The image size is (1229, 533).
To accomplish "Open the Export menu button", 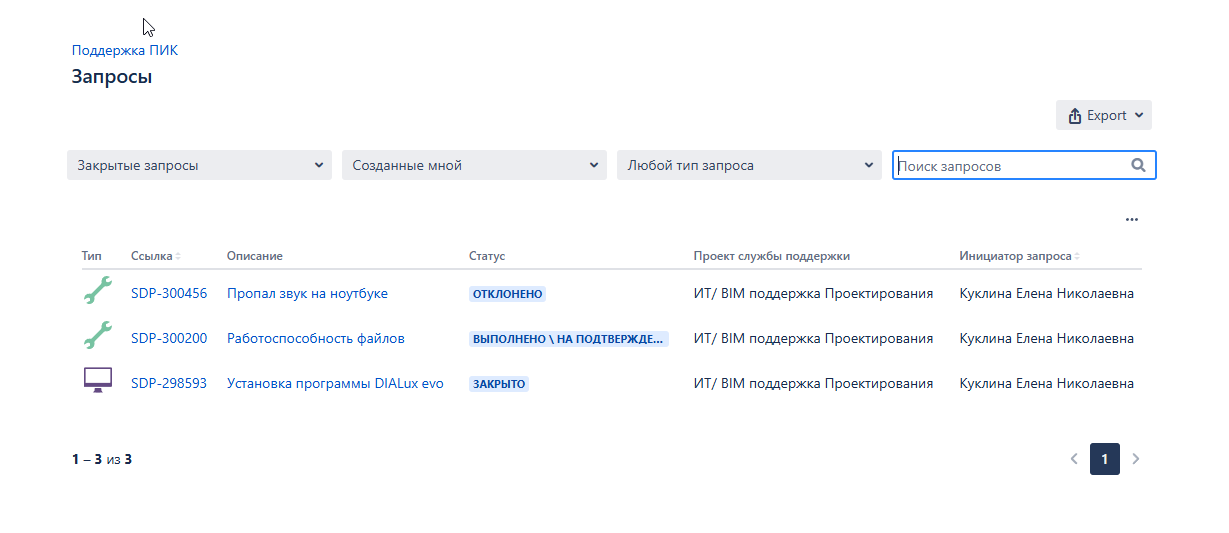I will click(1104, 115).
